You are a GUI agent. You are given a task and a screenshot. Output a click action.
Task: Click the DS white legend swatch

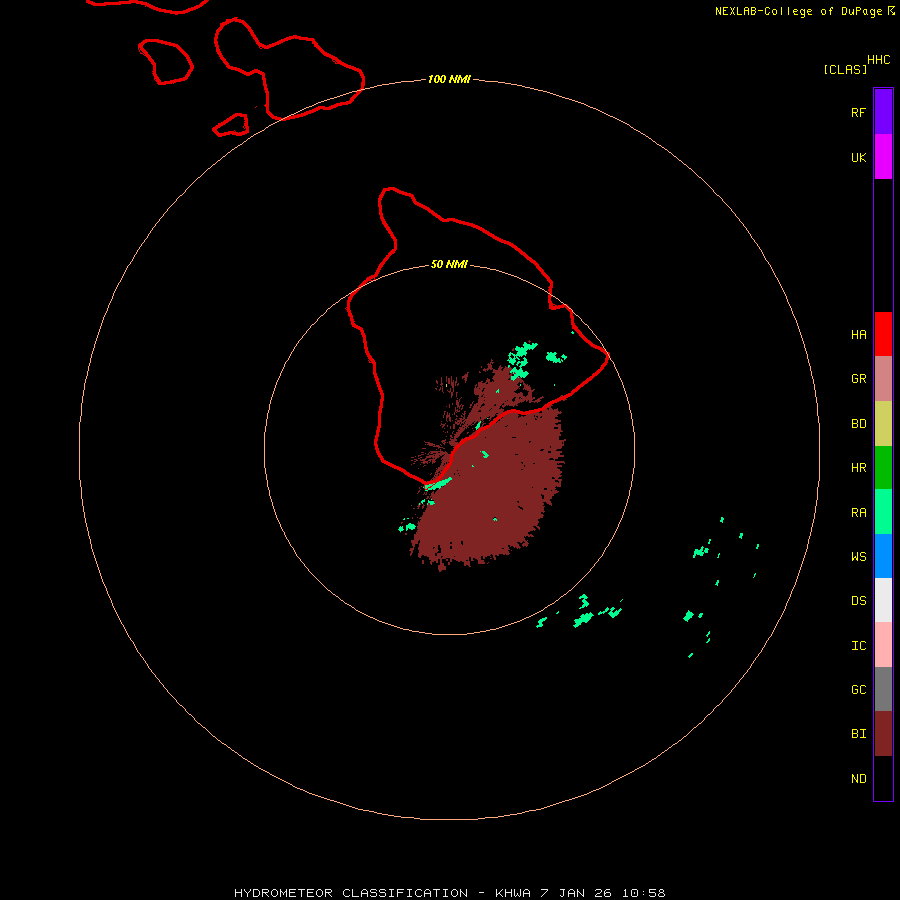pyautogui.click(x=883, y=600)
